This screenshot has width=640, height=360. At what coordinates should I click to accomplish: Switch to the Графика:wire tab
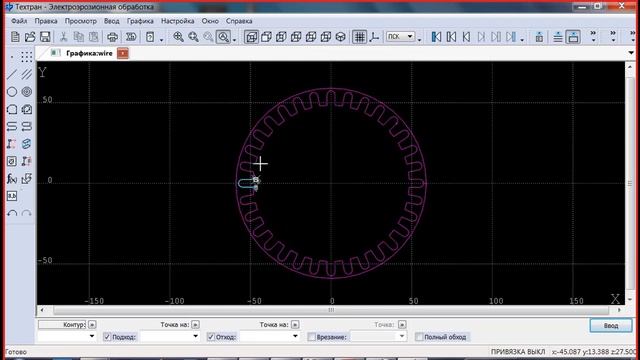pyautogui.click(x=89, y=53)
